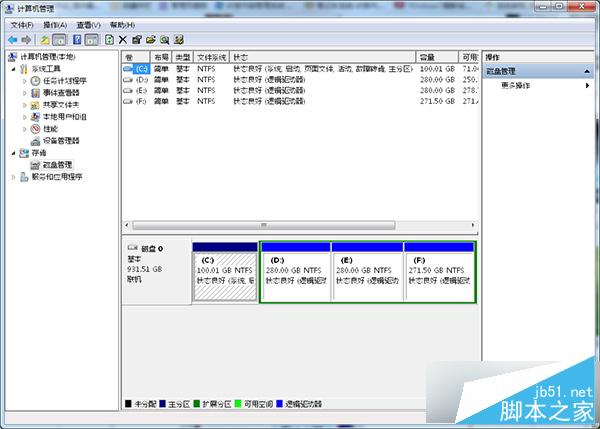Click the black X delete toolbar icon

pyautogui.click(x=122, y=40)
